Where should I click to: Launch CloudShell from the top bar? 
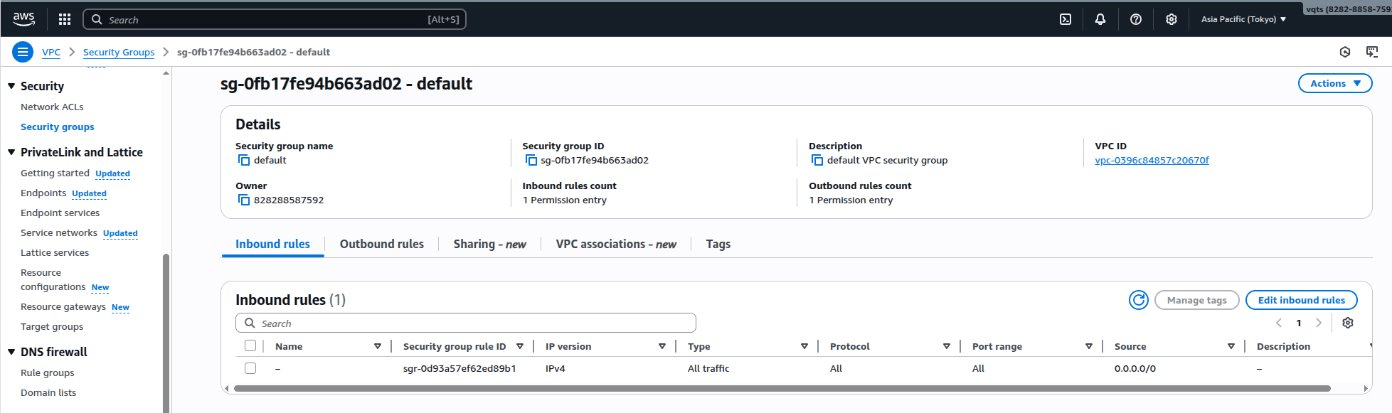(1066, 19)
